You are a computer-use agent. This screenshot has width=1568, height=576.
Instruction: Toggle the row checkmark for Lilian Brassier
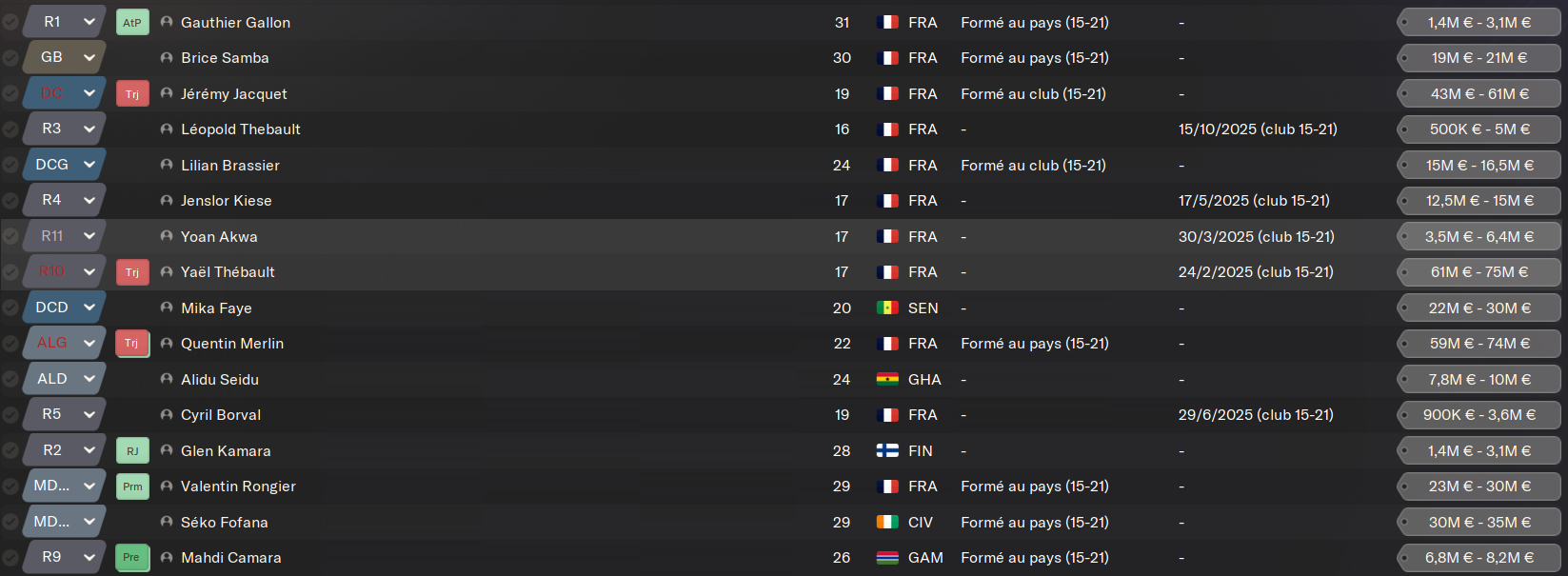10,165
